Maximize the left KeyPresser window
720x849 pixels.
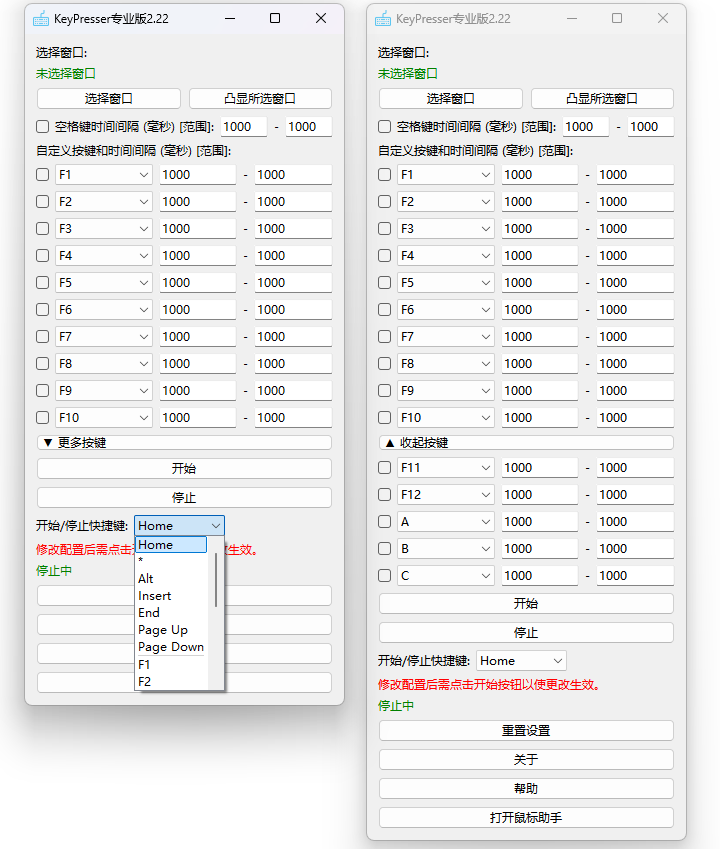[275, 18]
